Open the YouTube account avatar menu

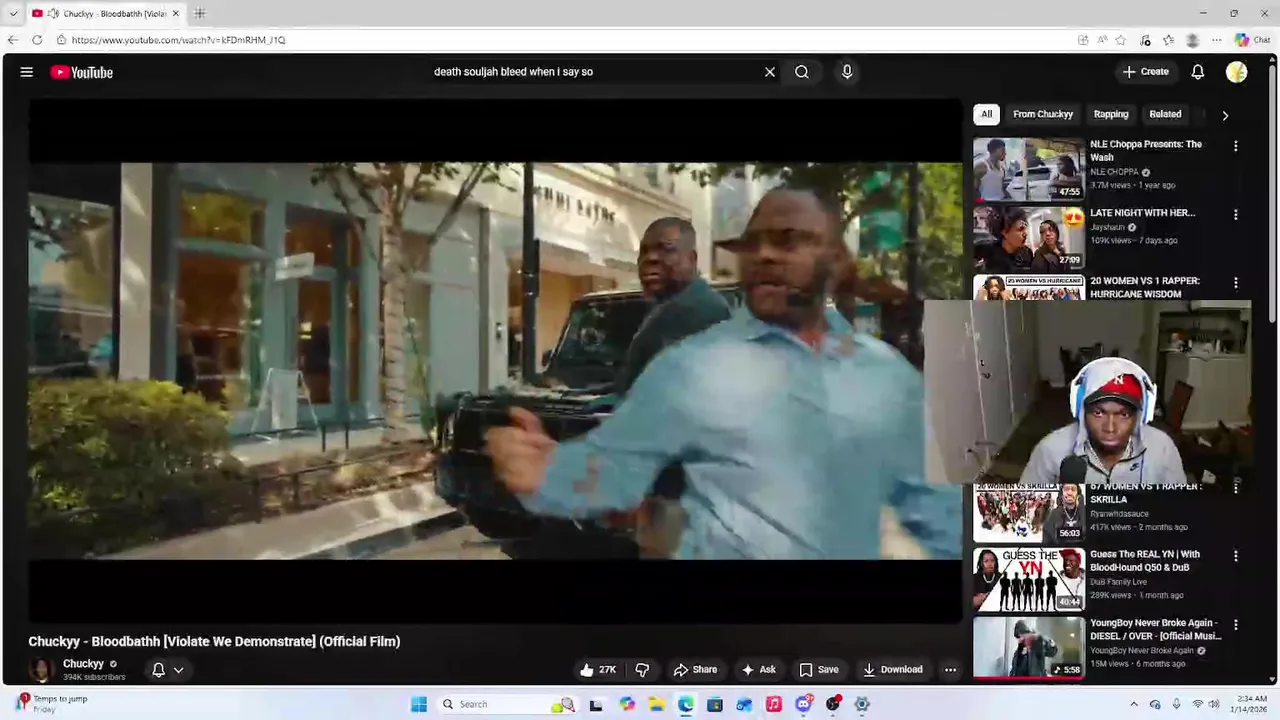tap(1237, 72)
